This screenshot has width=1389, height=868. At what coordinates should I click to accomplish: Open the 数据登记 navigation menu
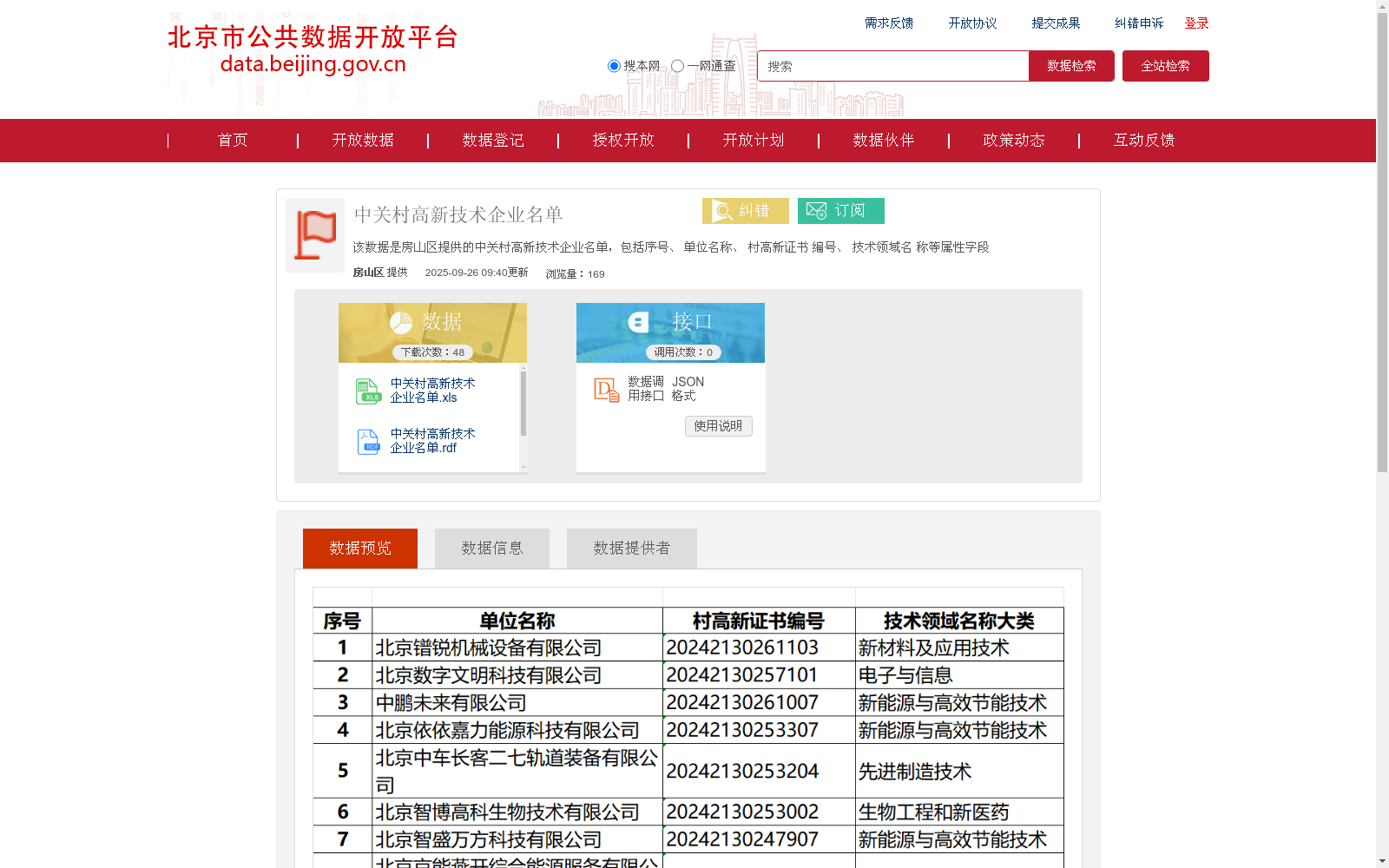[x=493, y=141]
